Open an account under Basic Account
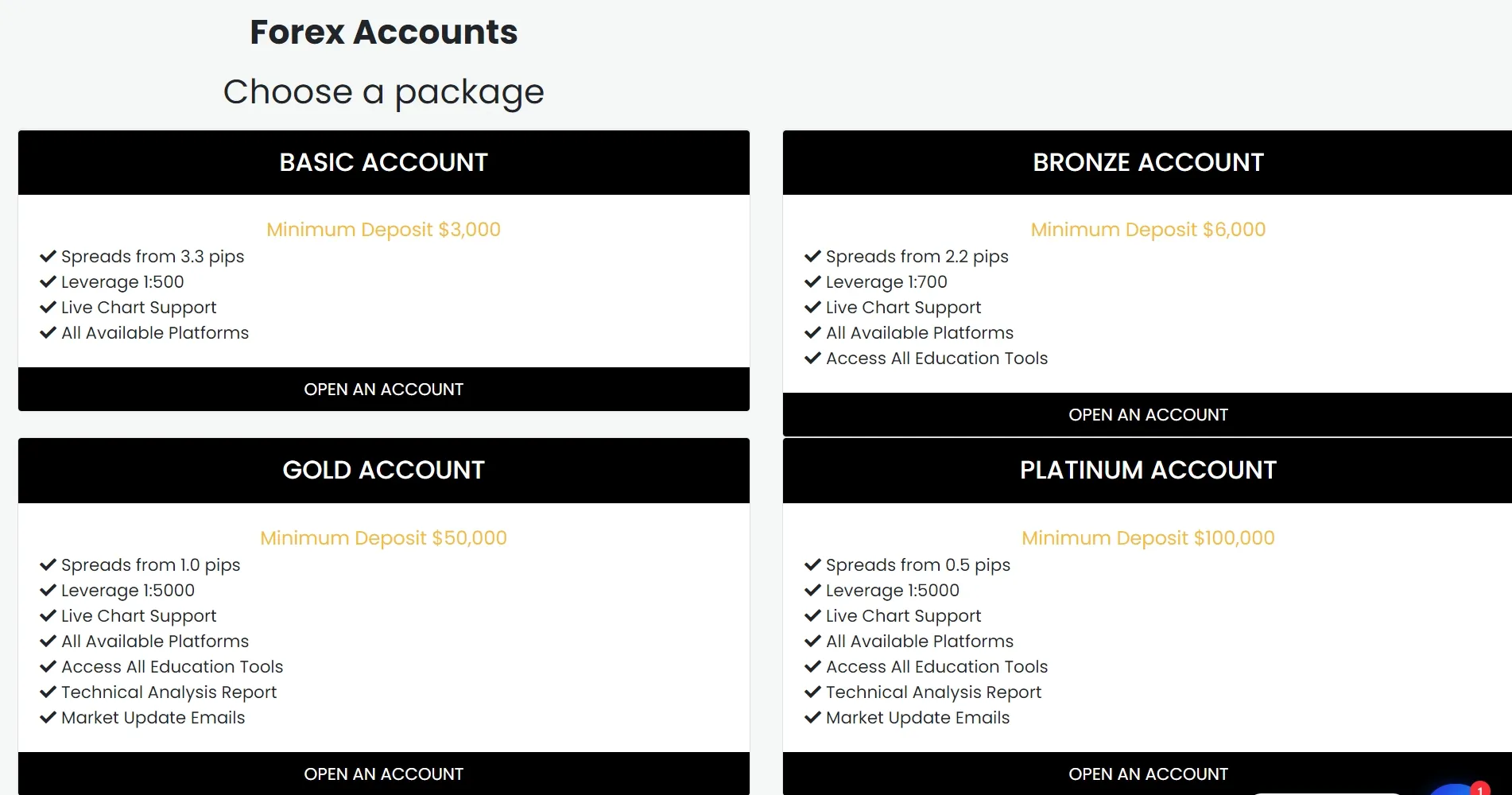The height and width of the screenshot is (795, 1512). pyautogui.click(x=383, y=389)
